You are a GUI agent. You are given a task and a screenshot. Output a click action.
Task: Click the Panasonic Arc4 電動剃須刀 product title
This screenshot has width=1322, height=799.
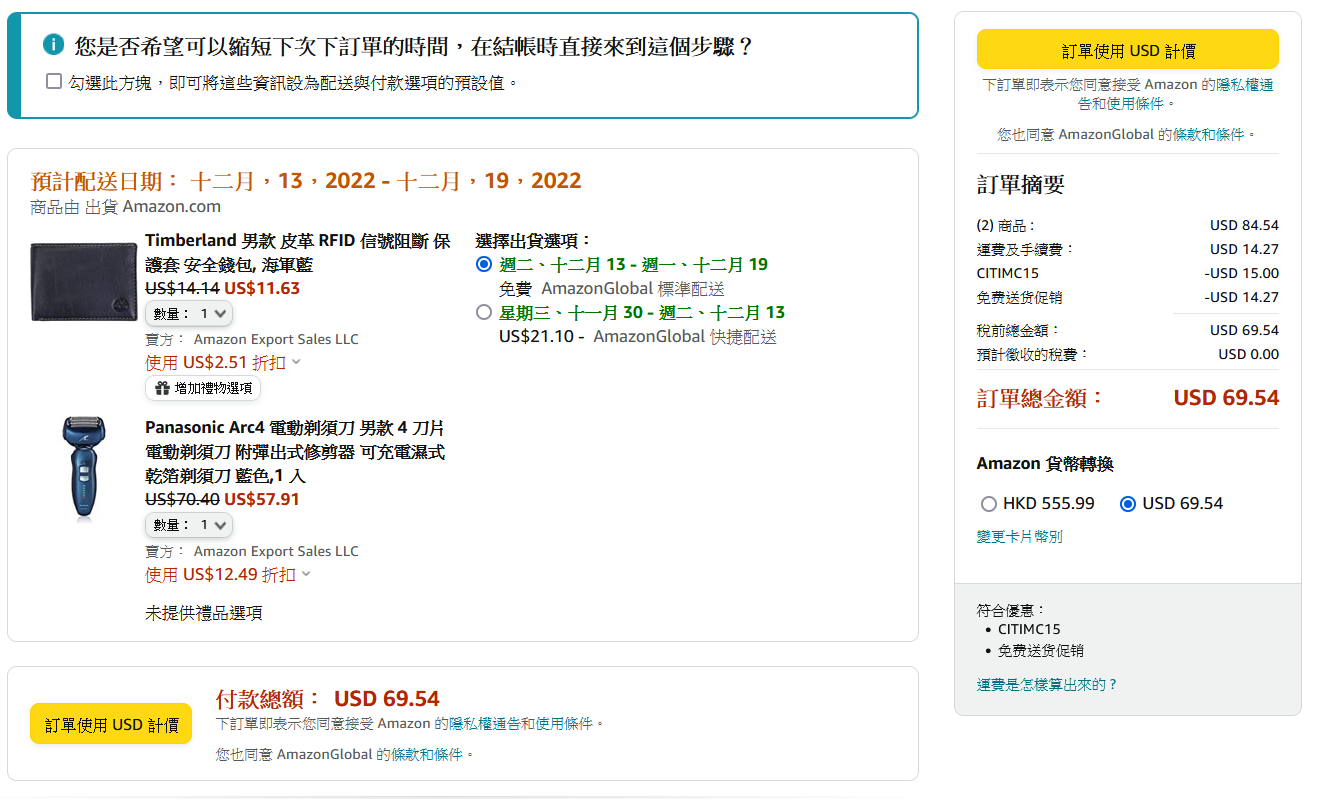[295, 452]
